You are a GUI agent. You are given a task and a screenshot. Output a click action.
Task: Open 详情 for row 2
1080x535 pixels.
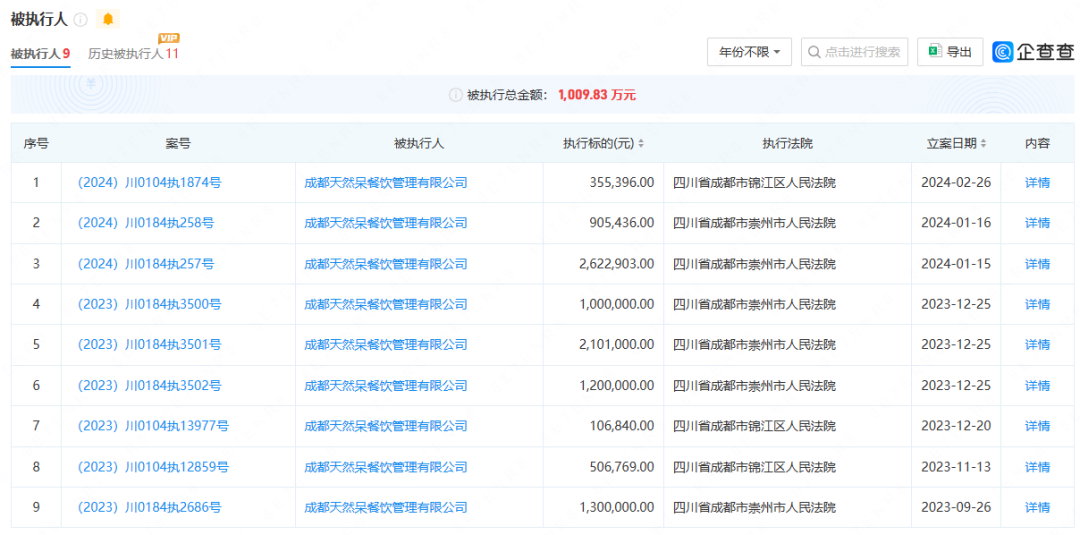1037,223
